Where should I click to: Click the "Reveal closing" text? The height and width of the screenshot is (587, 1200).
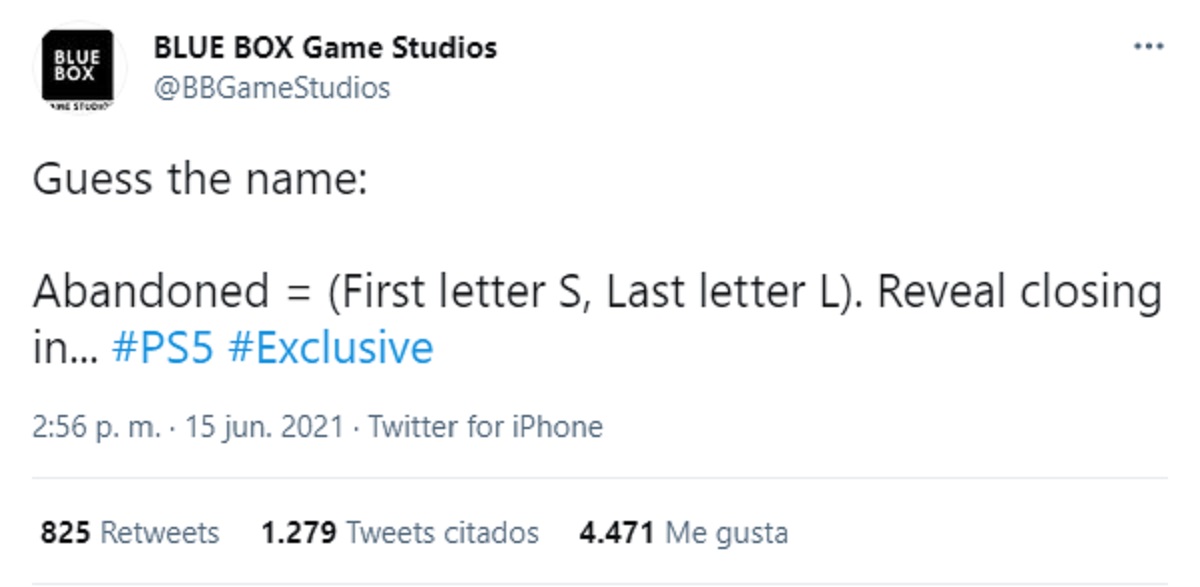click(x=1020, y=292)
